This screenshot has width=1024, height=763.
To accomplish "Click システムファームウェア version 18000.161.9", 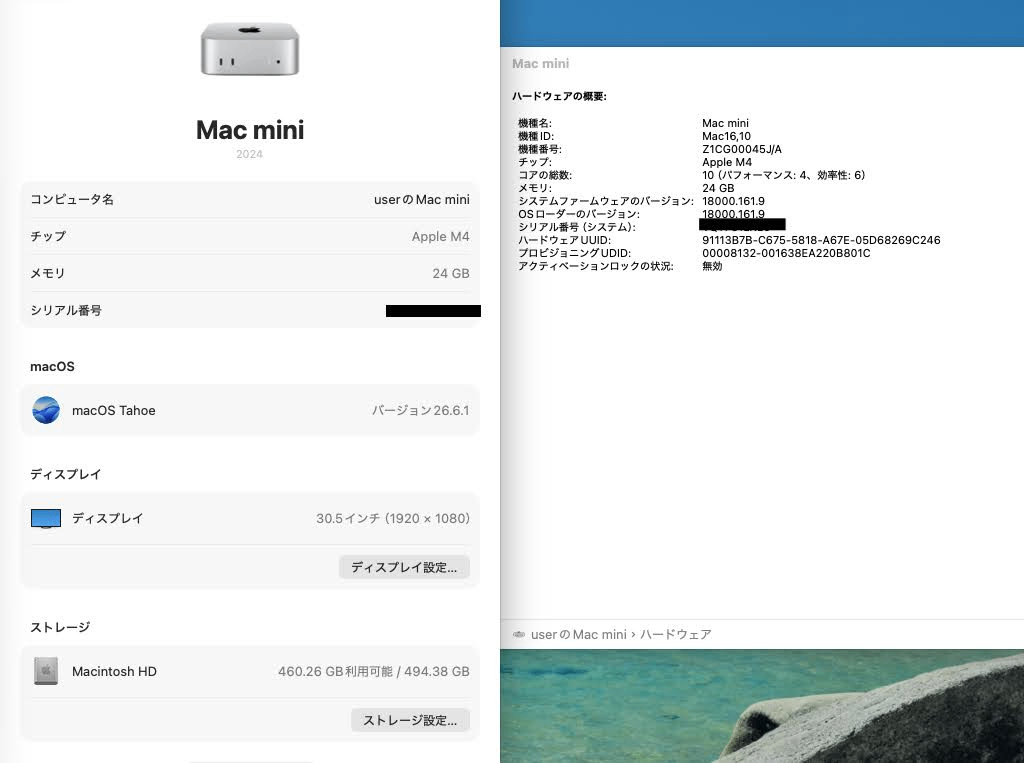I will coord(733,201).
